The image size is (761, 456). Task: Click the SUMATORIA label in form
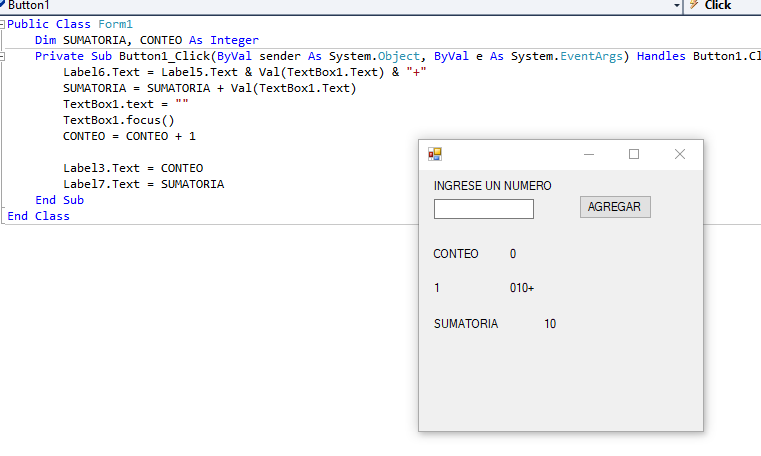pyautogui.click(x=466, y=324)
